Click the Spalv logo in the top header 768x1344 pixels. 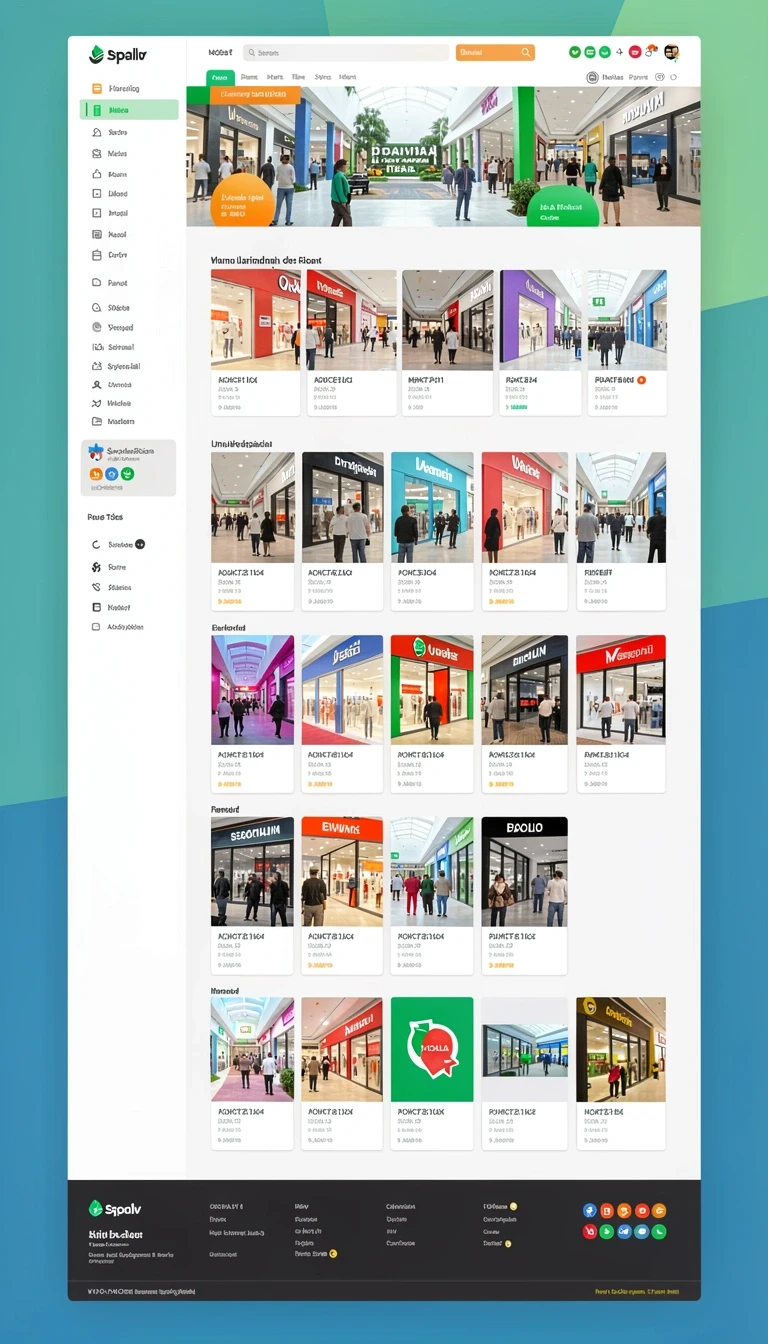tap(117, 54)
